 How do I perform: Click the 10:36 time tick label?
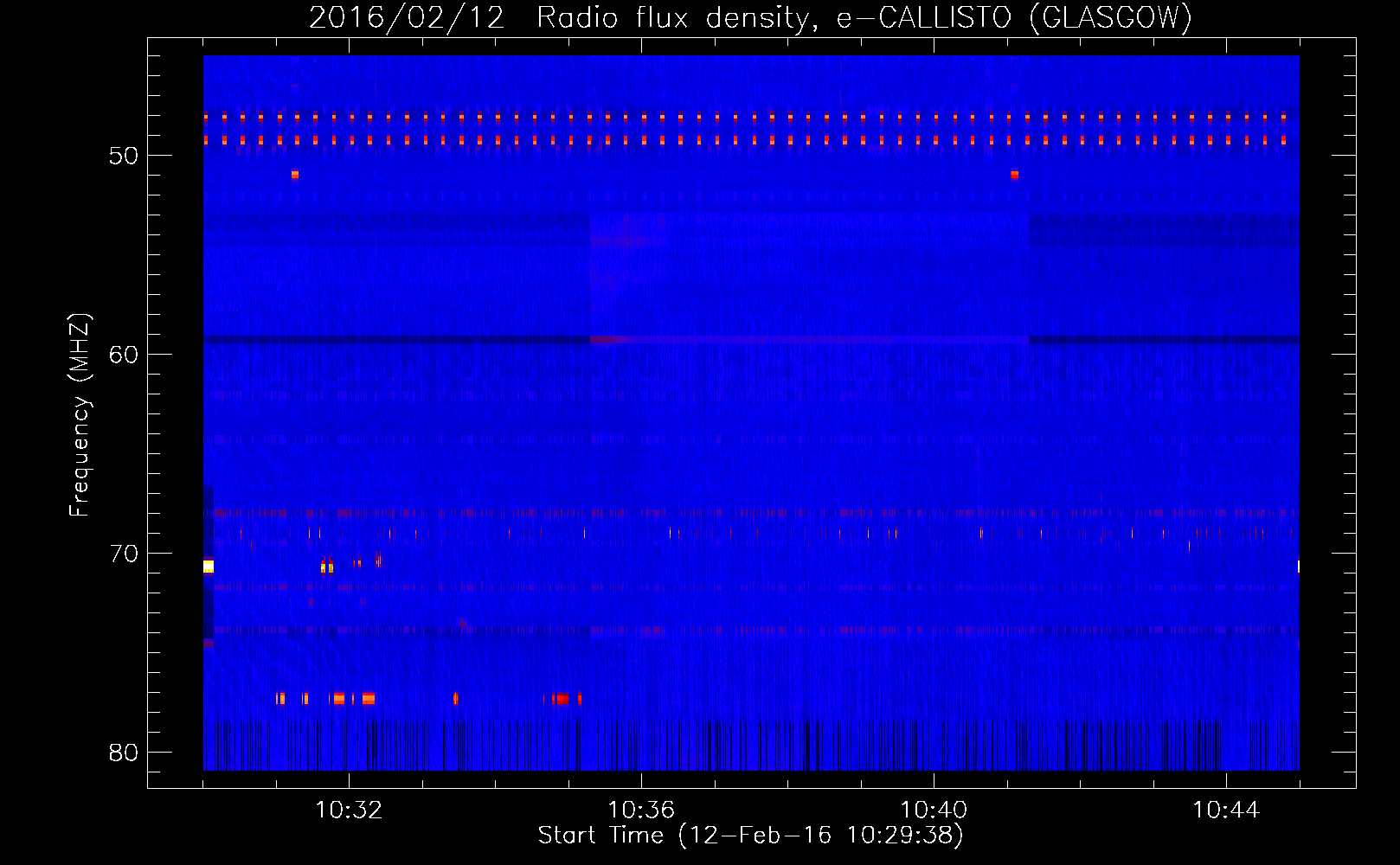point(641,811)
